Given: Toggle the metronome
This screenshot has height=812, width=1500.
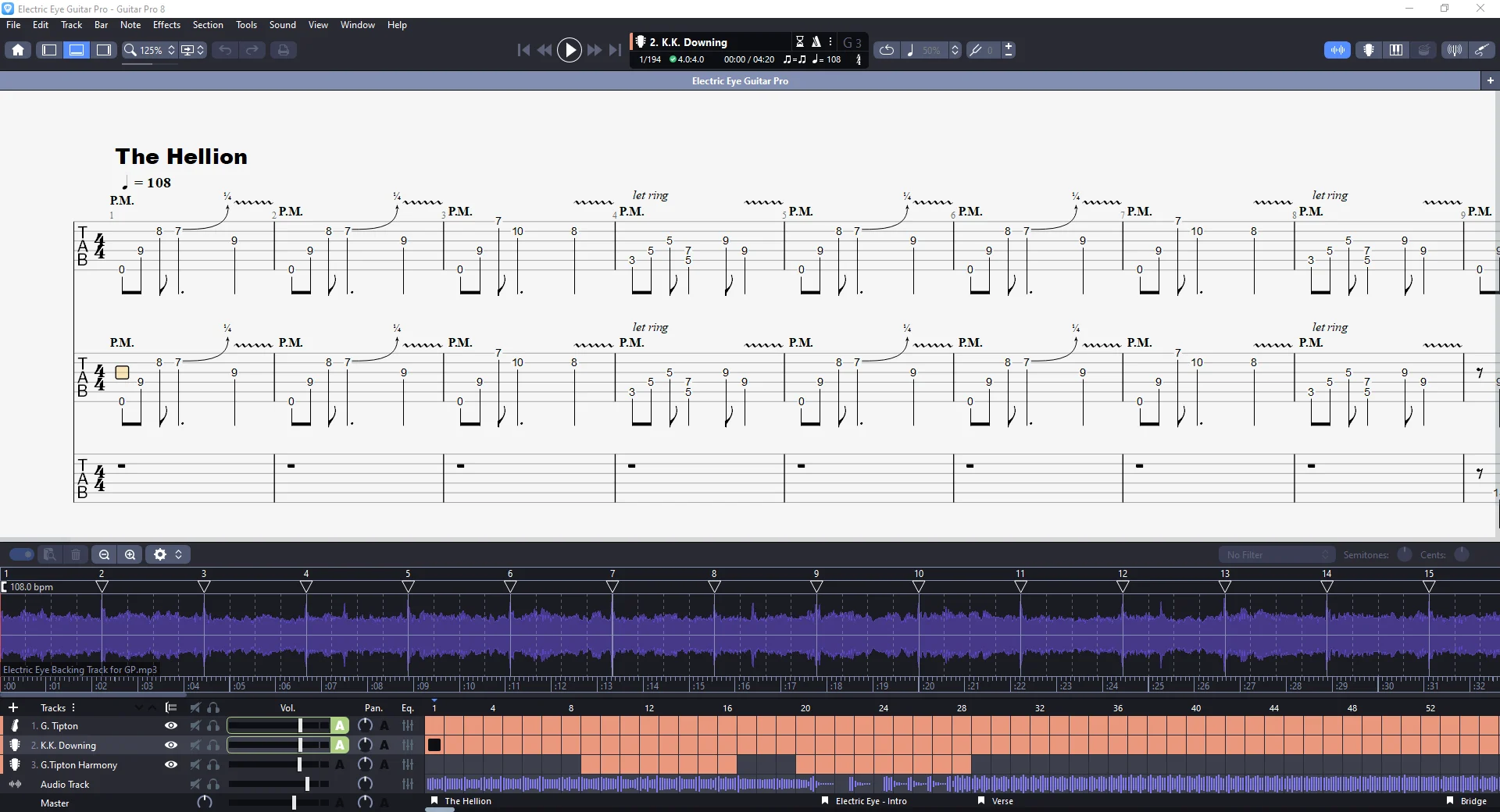Looking at the screenshot, I should point(816,42).
